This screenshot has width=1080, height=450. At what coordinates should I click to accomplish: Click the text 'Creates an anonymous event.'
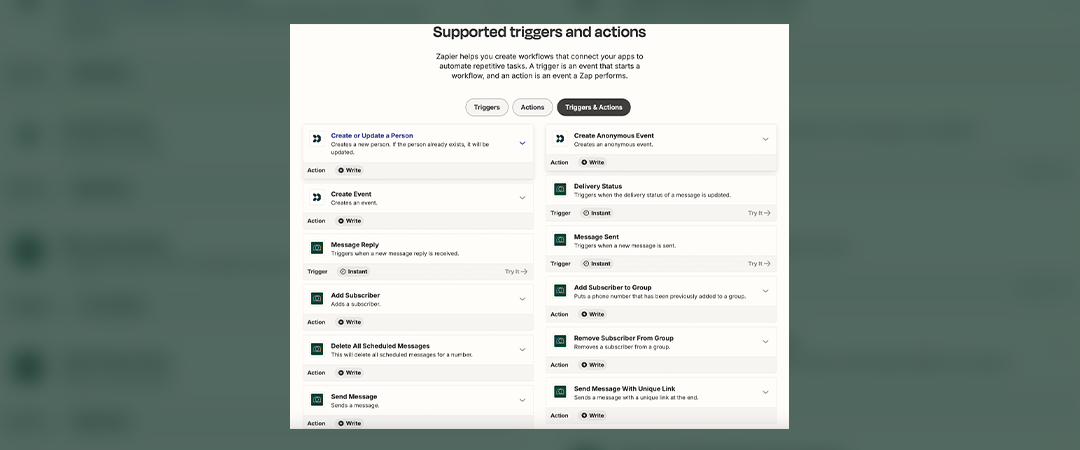tap(614, 145)
